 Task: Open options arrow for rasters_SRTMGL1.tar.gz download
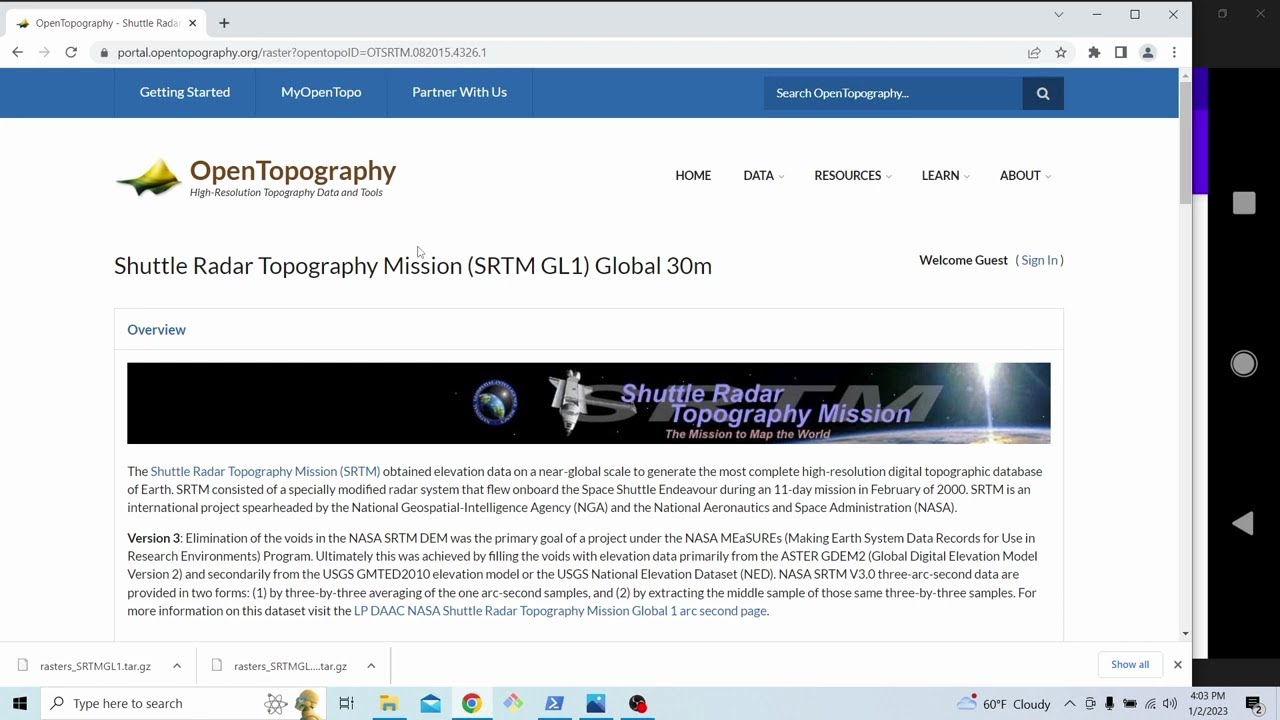click(x=177, y=666)
